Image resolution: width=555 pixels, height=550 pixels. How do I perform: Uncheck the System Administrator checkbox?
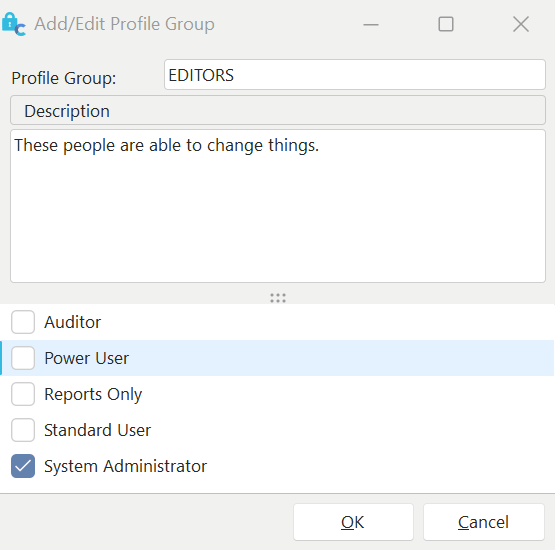click(23, 466)
